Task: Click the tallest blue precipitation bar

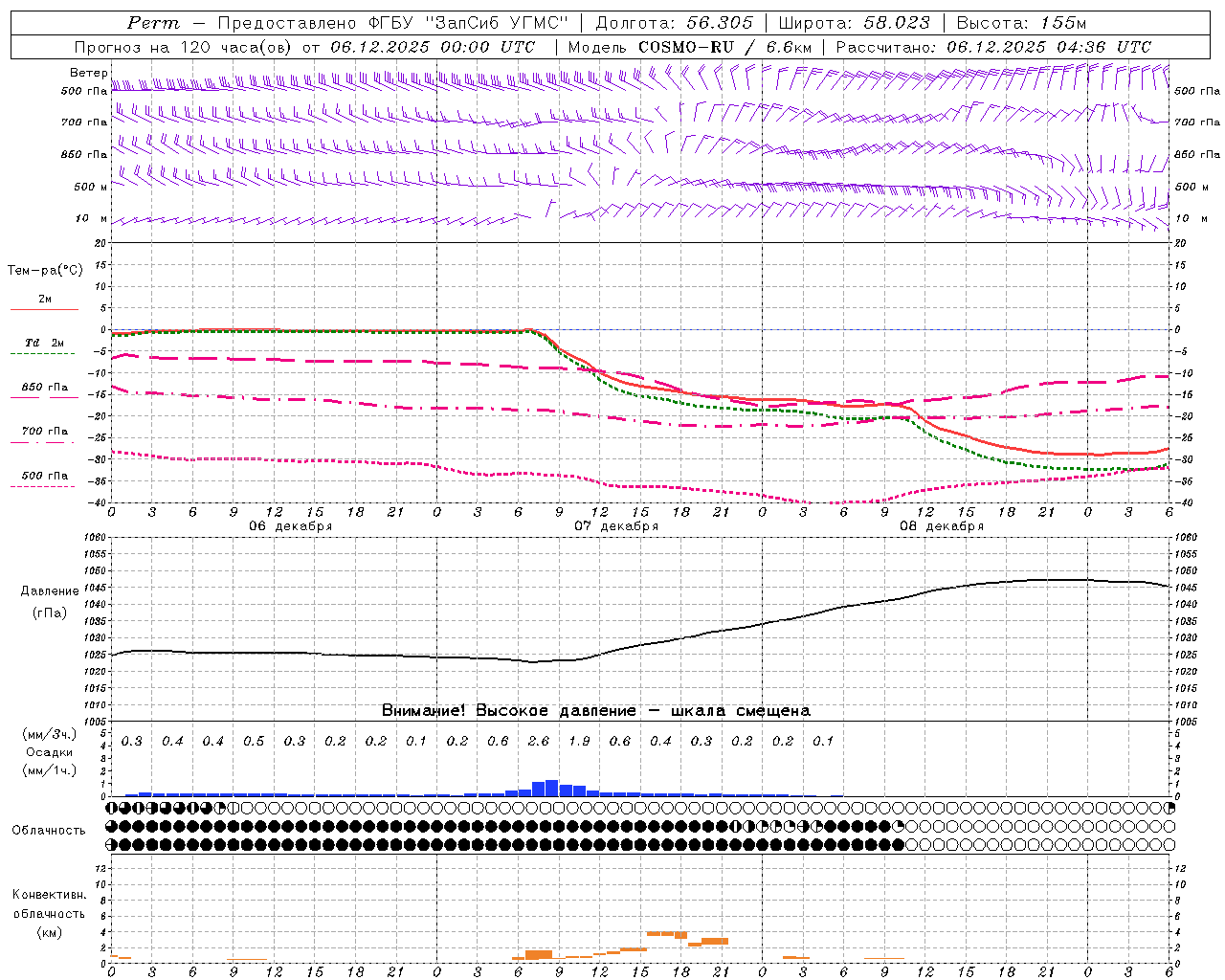Action: click(x=552, y=789)
